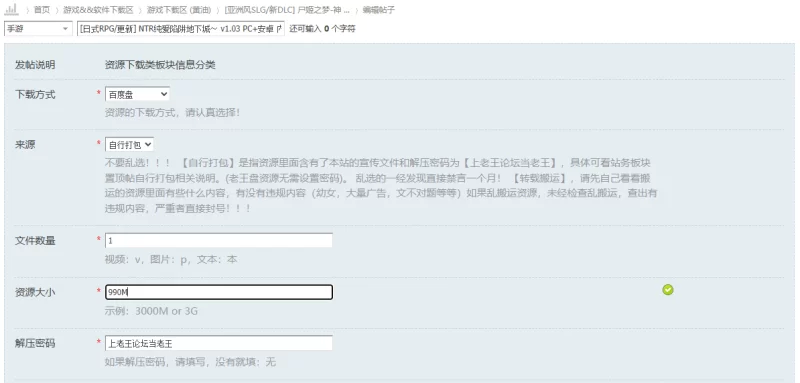
Task: Click the 解压密码 input field
Action: pyautogui.click(x=218, y=343)
